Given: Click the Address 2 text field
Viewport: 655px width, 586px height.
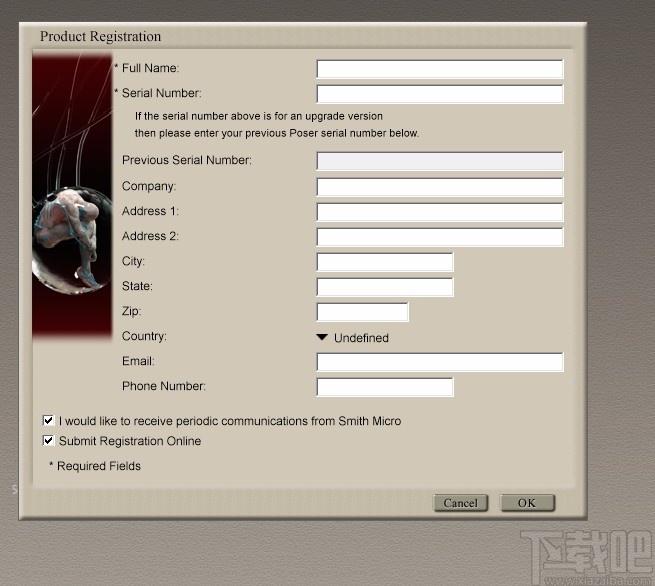Looking at the screenshot, I should pyautogui.click(x=439, y=237).
